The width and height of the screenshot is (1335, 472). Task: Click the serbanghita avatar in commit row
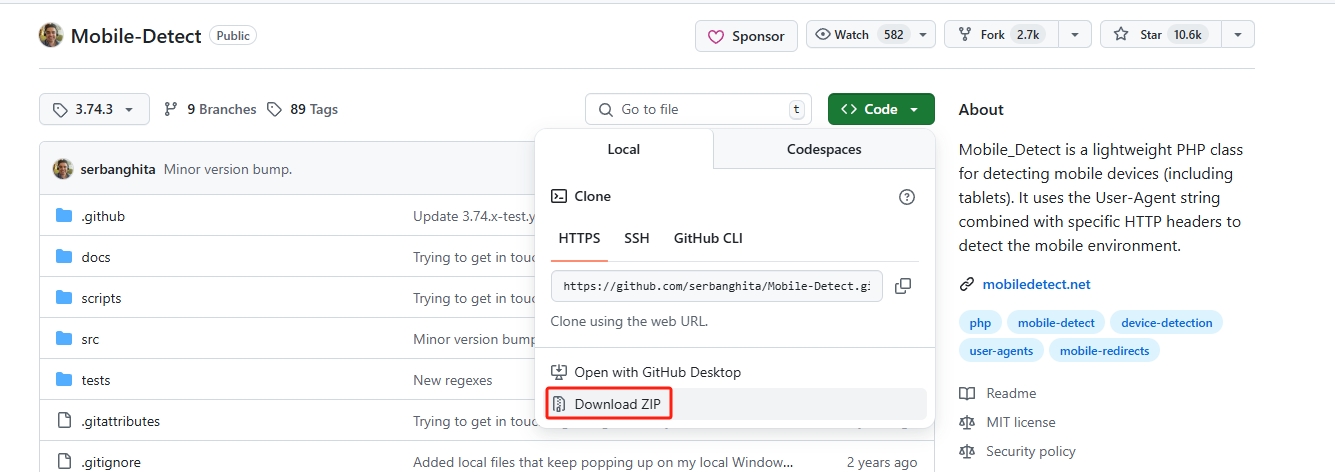point(63,169)
